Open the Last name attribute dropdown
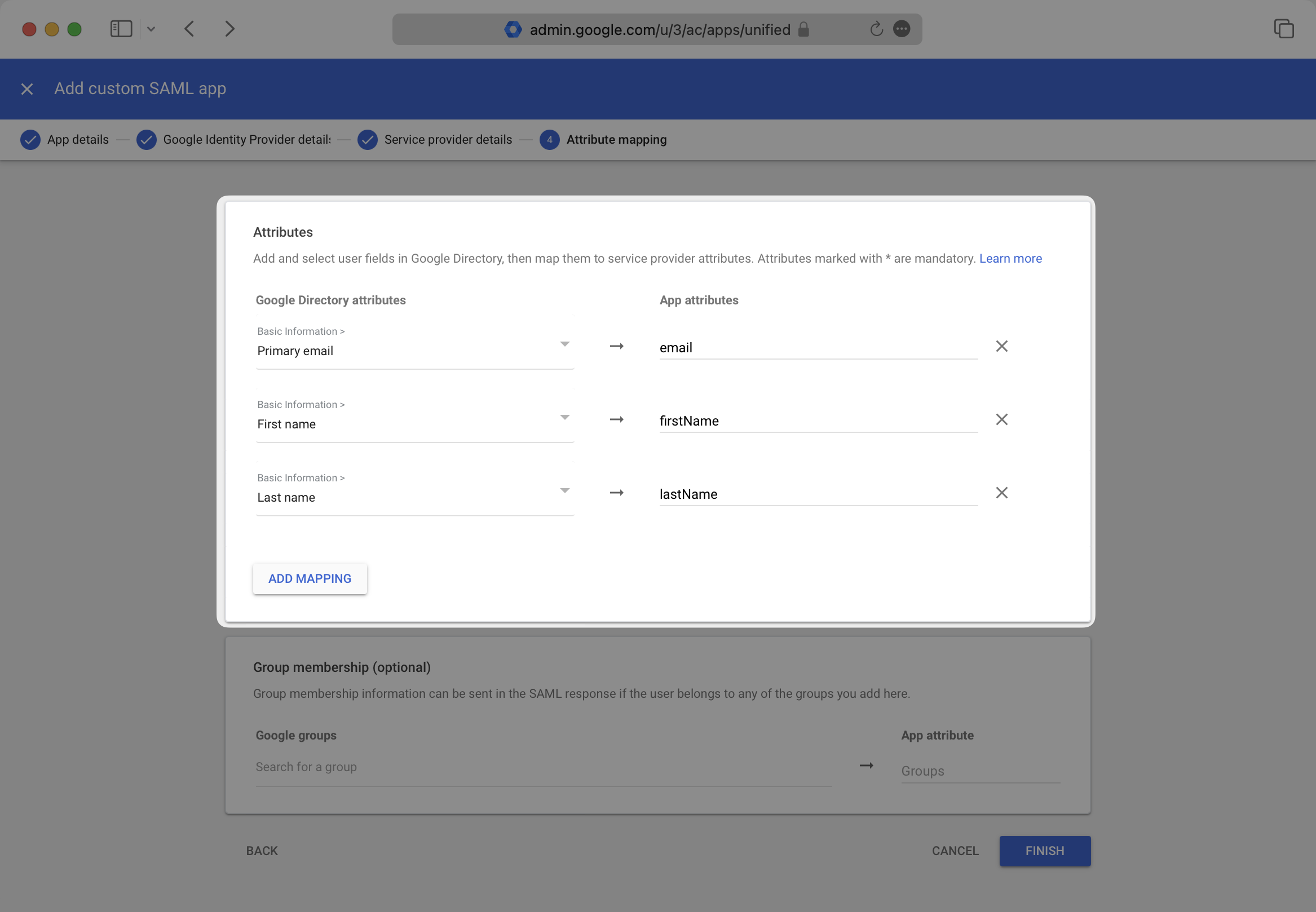Screen dimensions: 1316x912 (x=564, y=490)
